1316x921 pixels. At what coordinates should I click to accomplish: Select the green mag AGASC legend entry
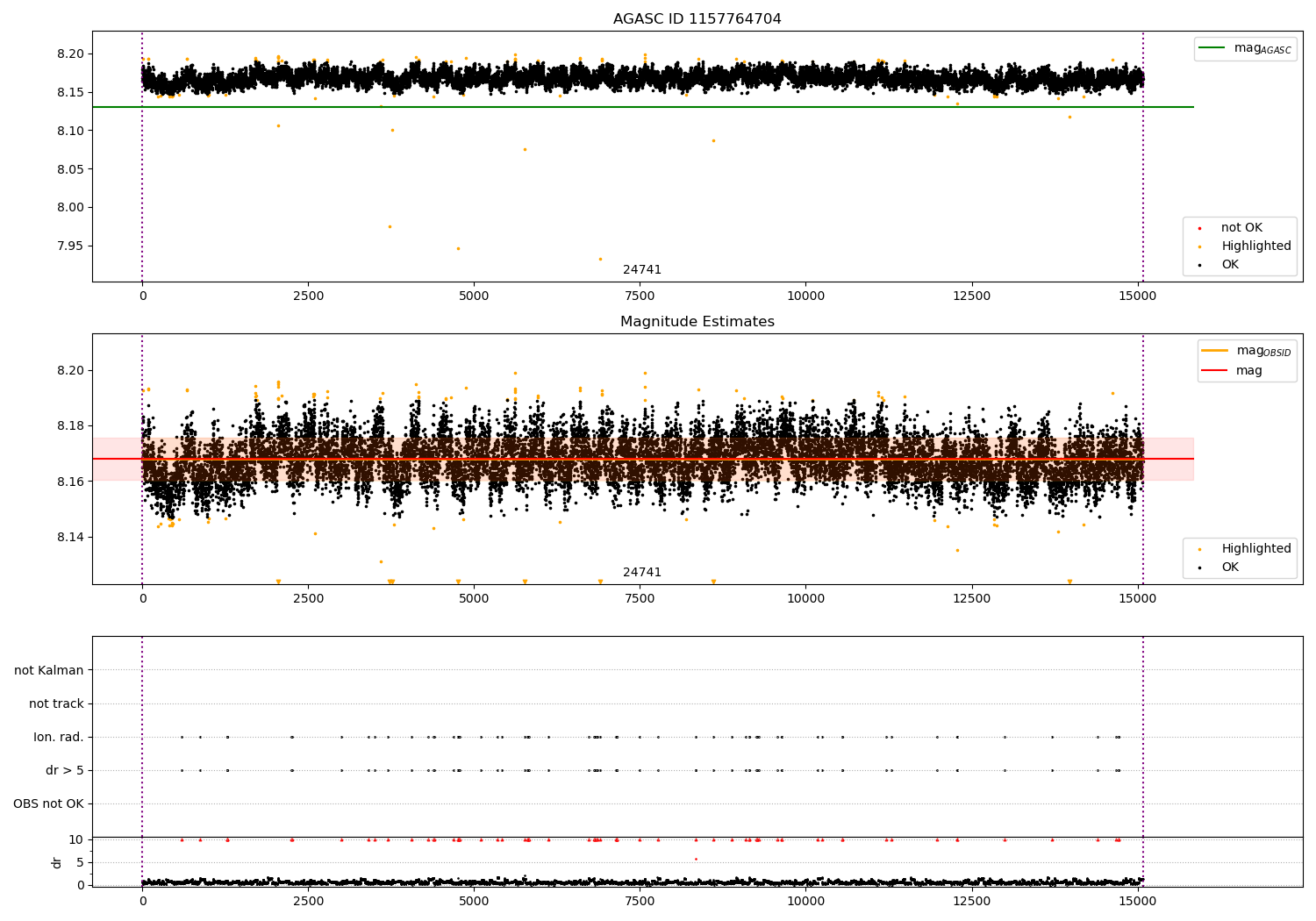pyautogui.click(x=1246, y=48)
